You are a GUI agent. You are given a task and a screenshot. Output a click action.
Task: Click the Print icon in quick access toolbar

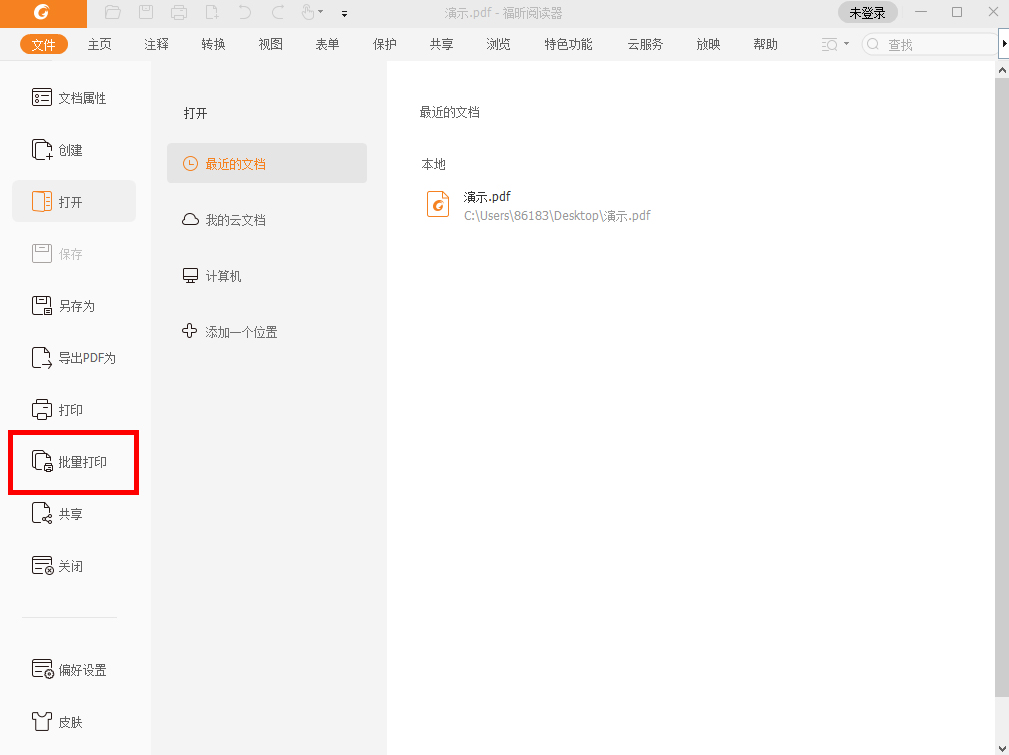pos(178,13)
